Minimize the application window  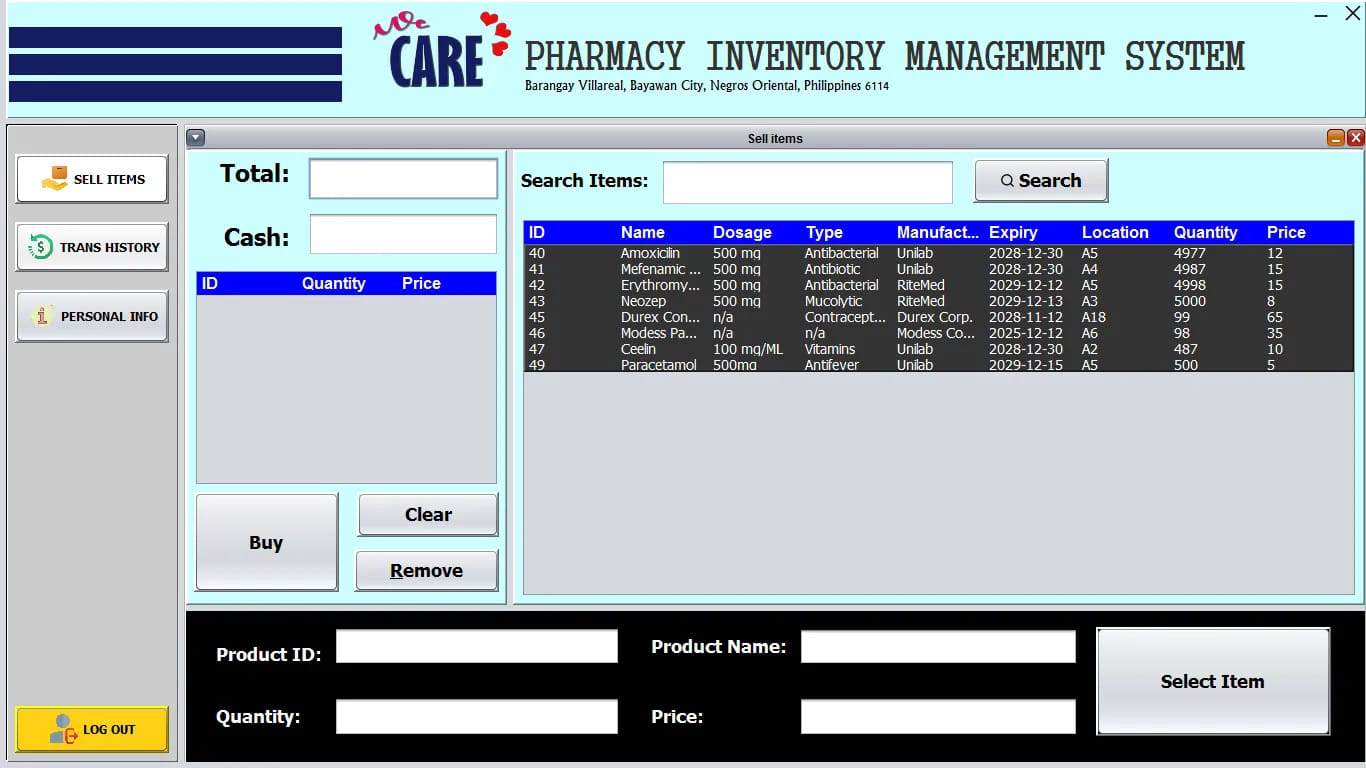(x=1322, y=14)
